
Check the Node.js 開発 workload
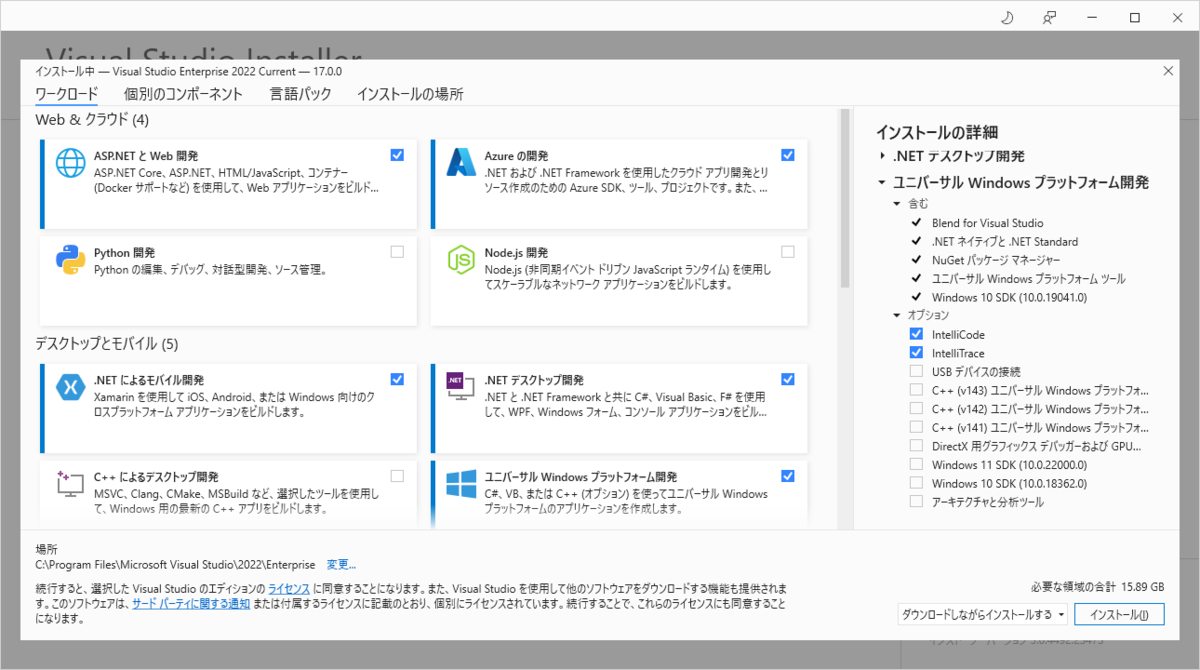pos(788,252)
